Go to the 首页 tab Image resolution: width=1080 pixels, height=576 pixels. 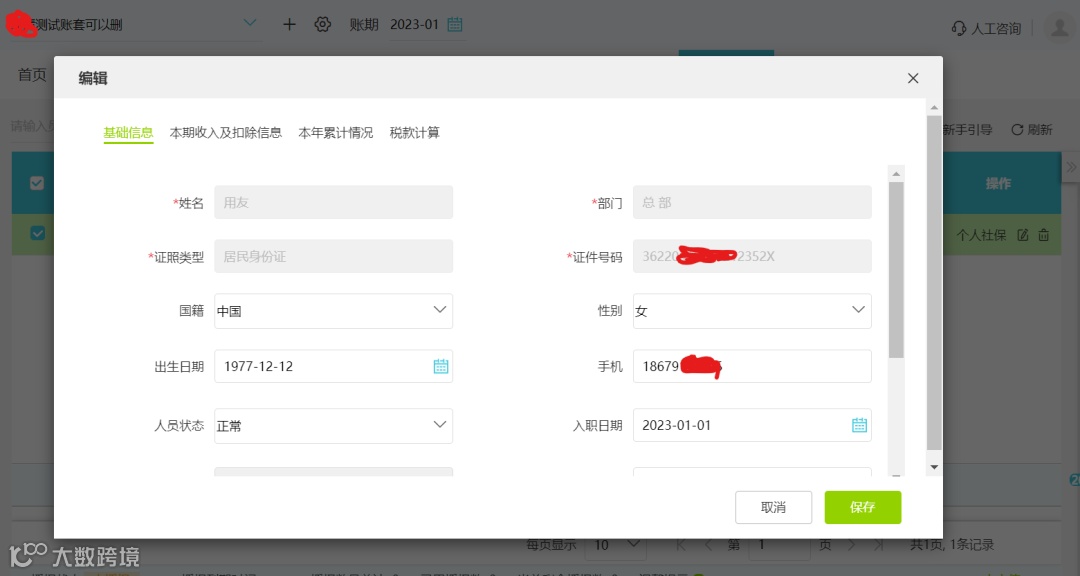[32, 74]
